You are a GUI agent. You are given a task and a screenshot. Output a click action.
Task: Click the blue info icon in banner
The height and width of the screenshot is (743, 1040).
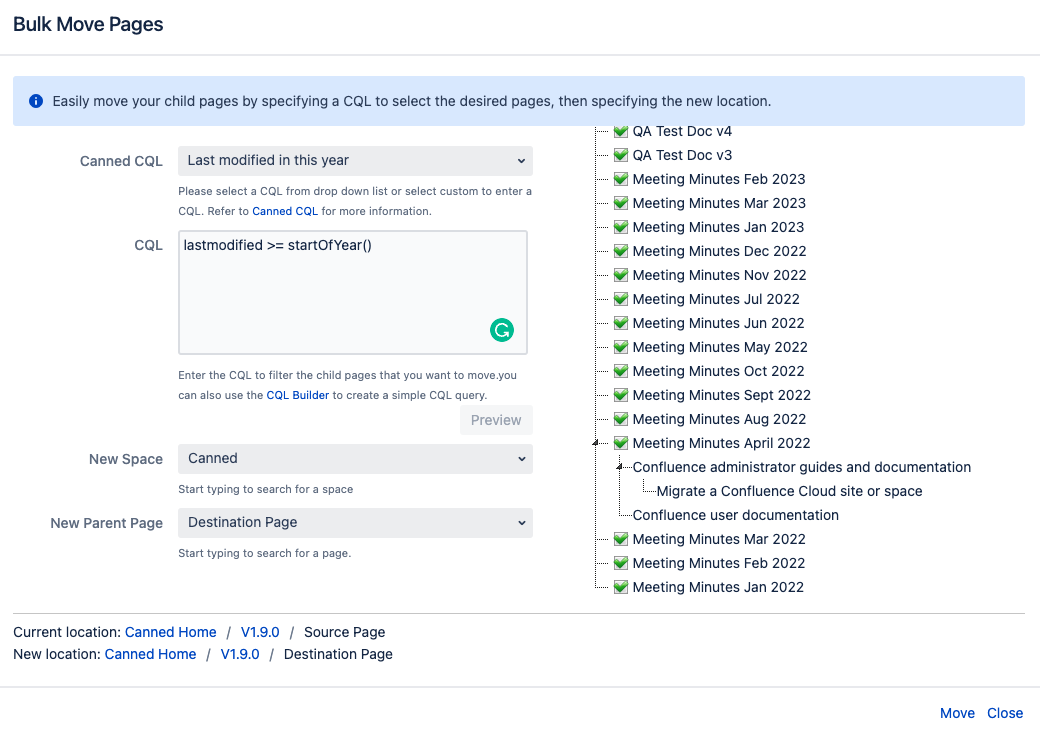36,101
